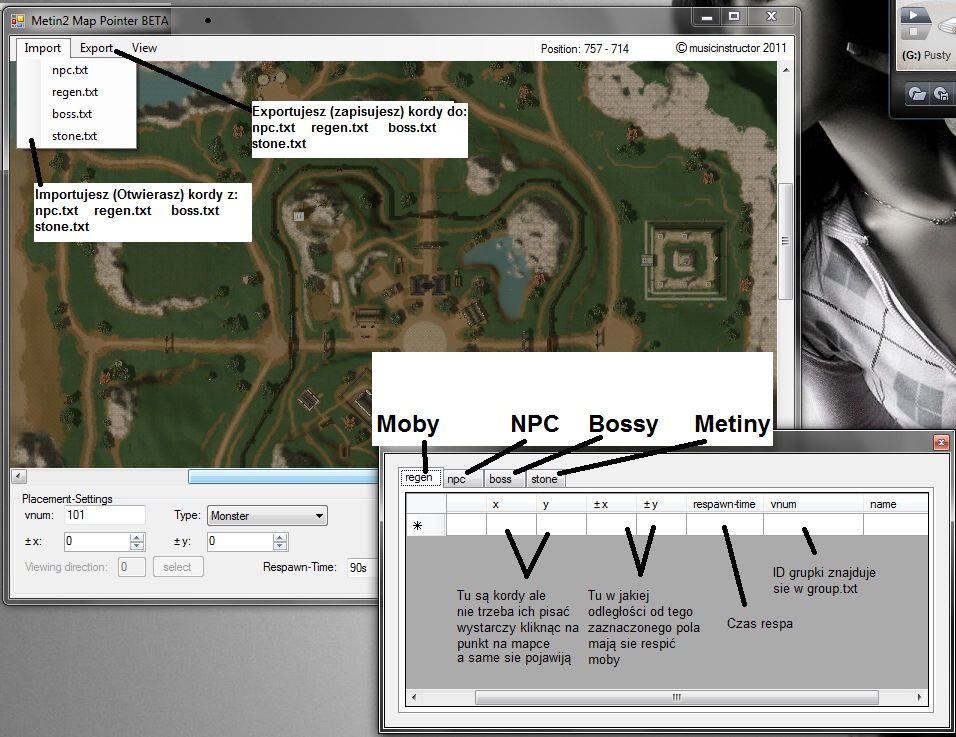The image size is (956, 737).
Task: Switch to the regen tab
Action: [x=420, y=477]
